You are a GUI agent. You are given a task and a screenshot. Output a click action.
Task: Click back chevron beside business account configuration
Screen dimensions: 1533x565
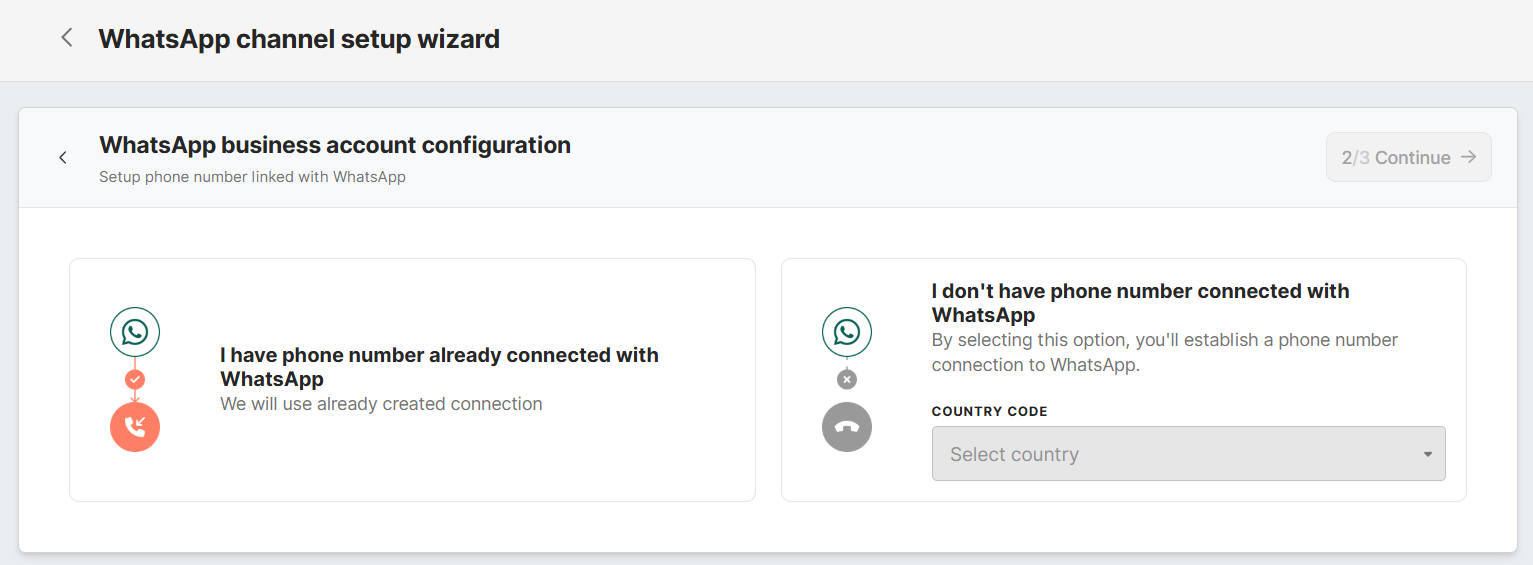coord(63,157)
